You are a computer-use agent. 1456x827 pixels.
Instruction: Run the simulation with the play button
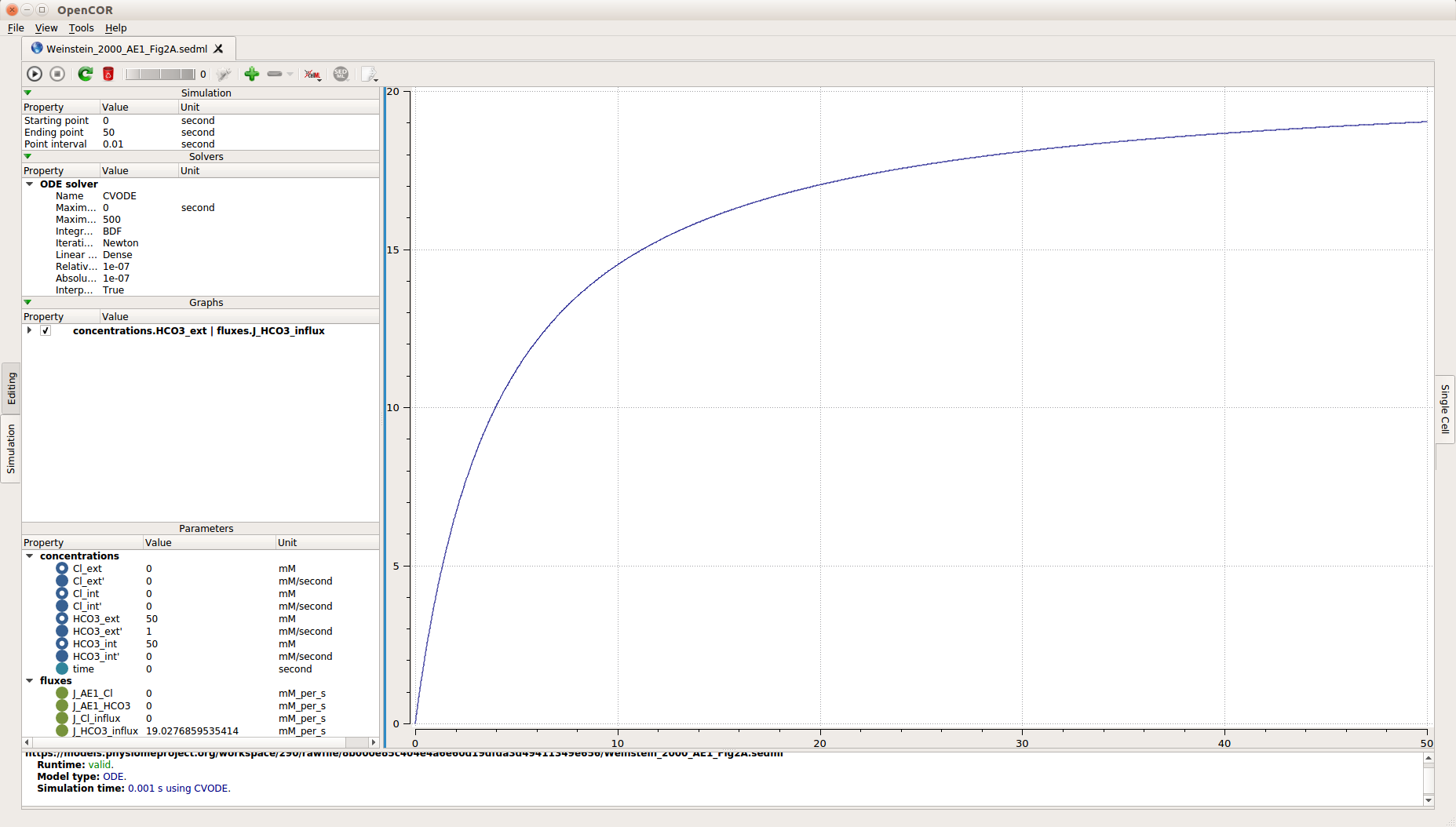tap(35, 74)
